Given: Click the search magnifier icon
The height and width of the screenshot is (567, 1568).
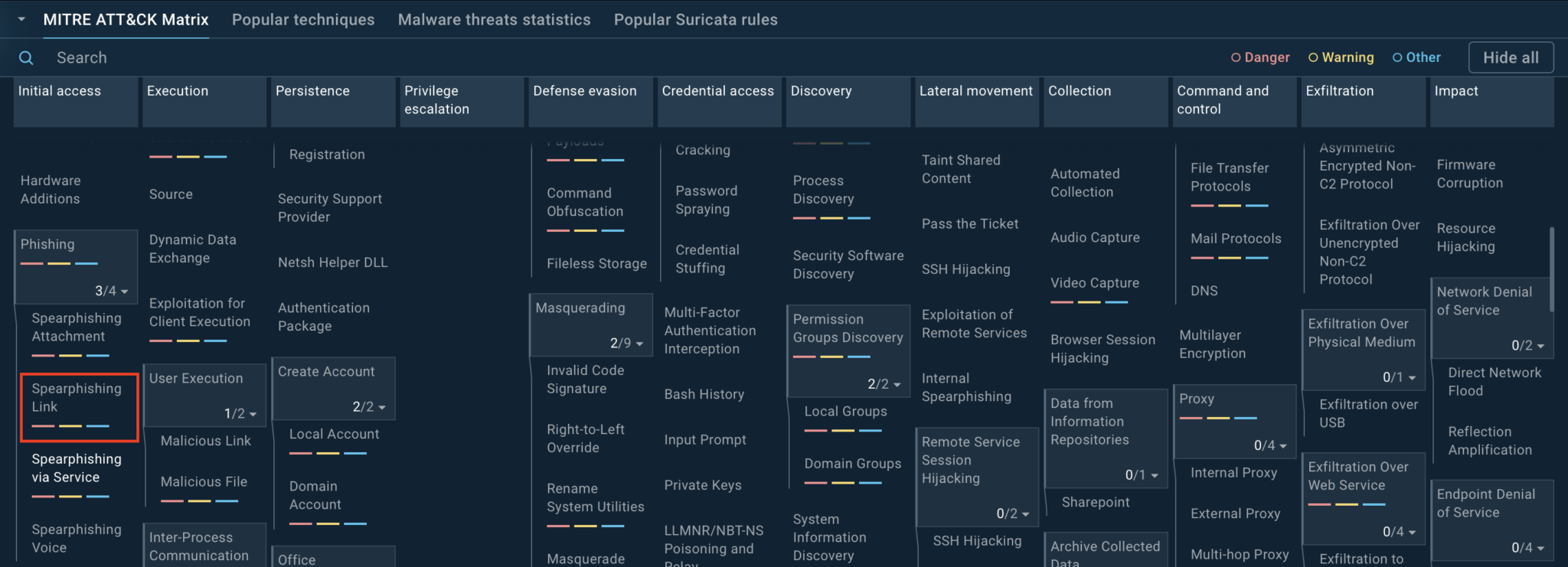Looking at the screenshot, I should pyautogui.click(x=26, y=58).
